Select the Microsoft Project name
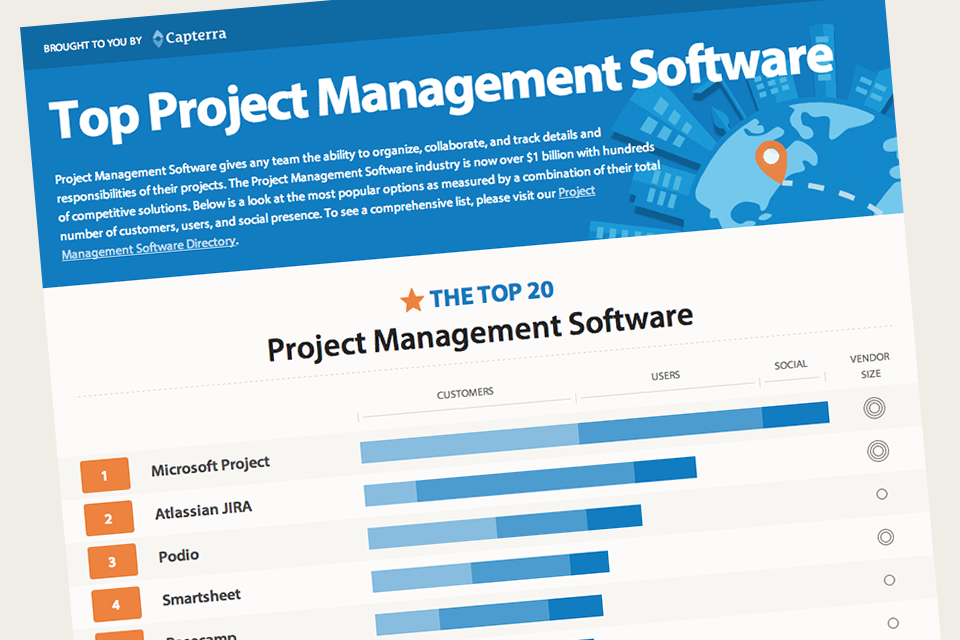 210,466
